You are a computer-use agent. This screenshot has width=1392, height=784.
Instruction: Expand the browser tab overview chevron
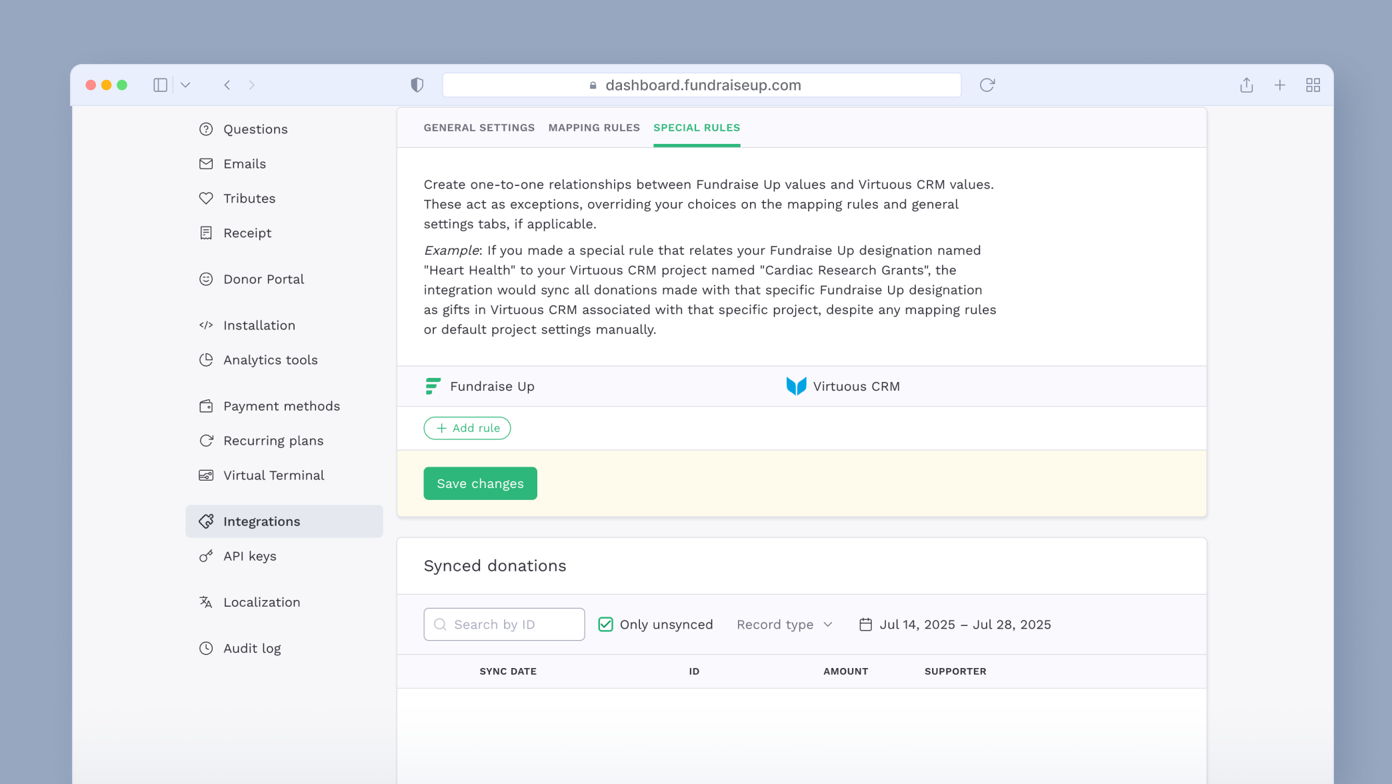coord(186,85)
